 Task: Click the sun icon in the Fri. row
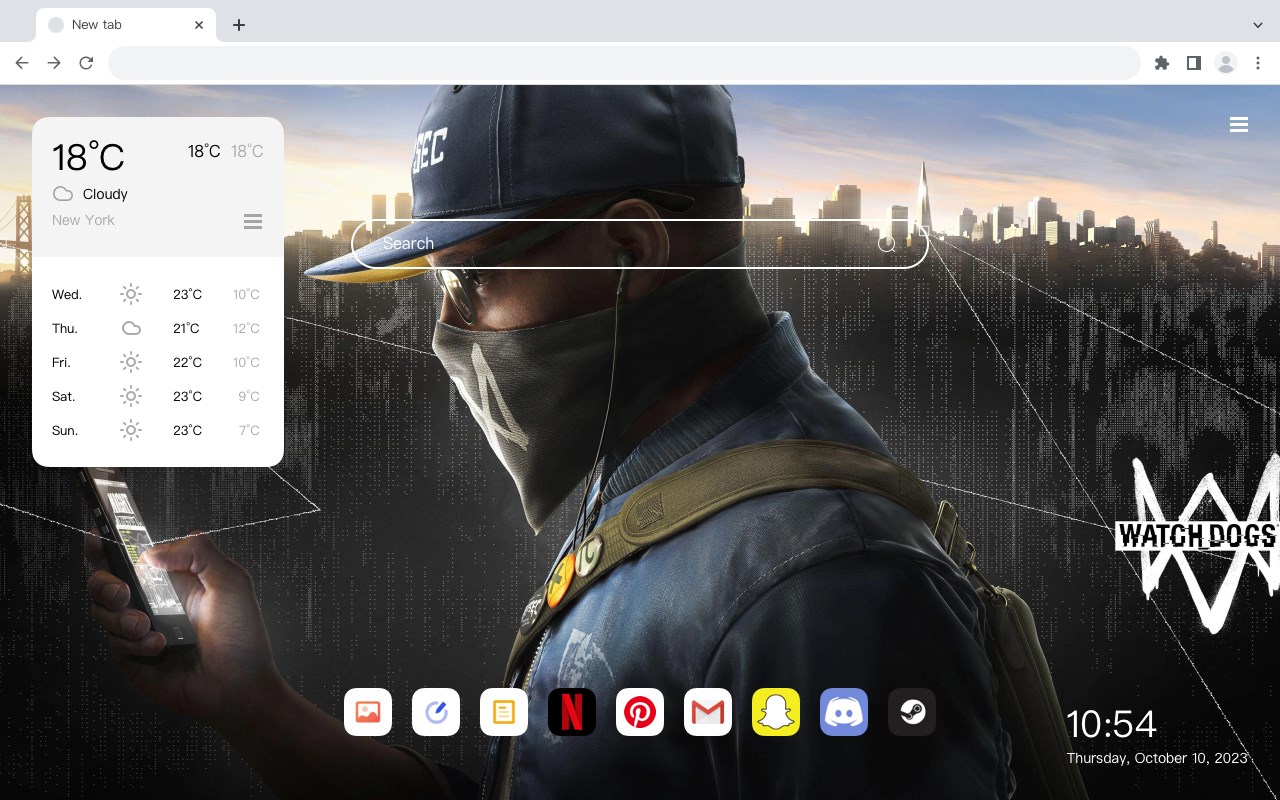pos(131,362)
